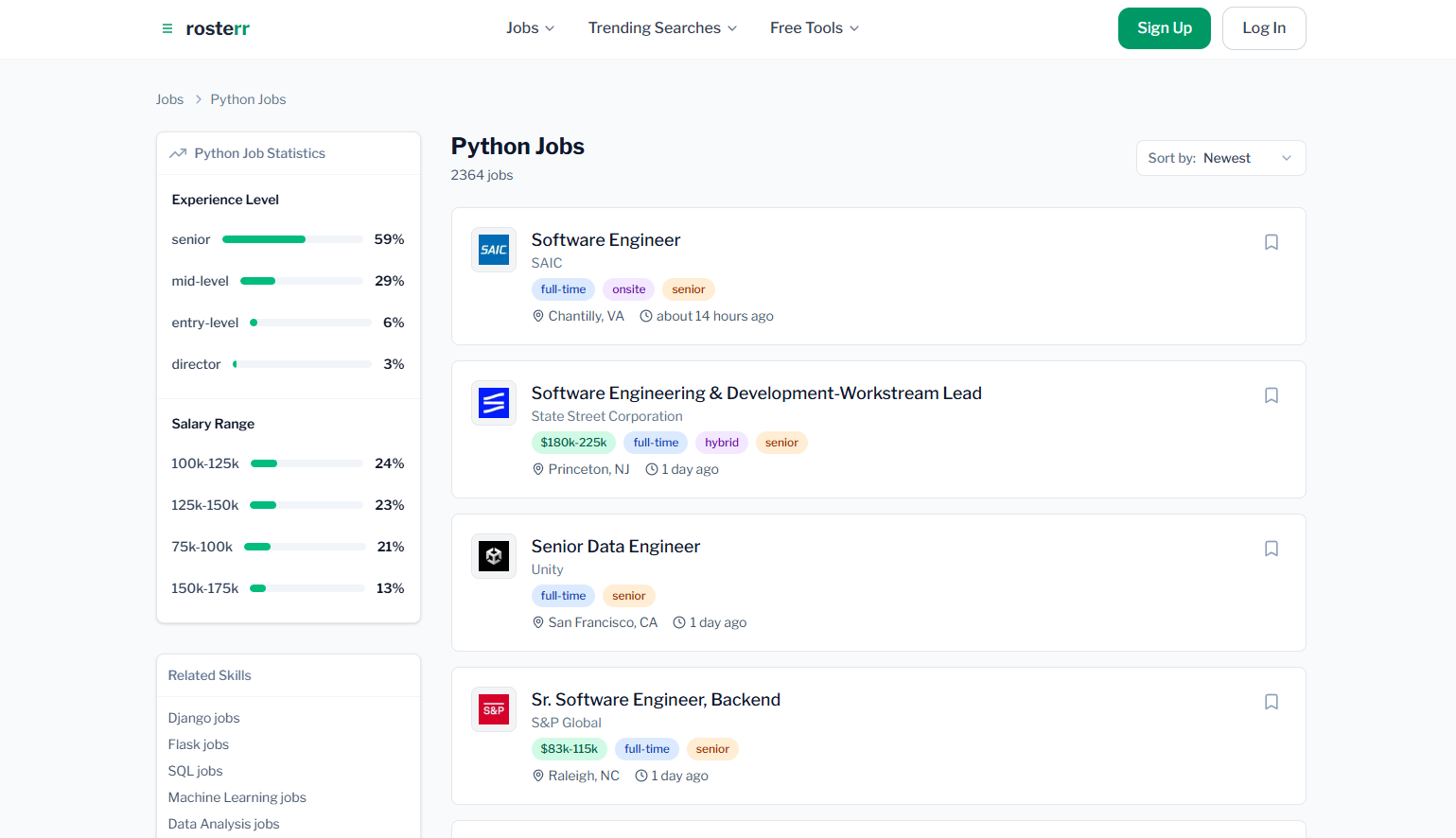Viewport: 1456px width, 838px height.
Task: Open Sr. Software Engineer, Backend listing
Action: point(656,700)
